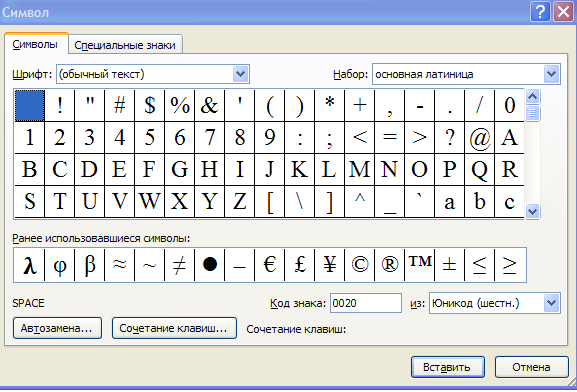Open the Символы tab
Image resolution: width=577 pixels, height=392 pixels.
(35, 44)
